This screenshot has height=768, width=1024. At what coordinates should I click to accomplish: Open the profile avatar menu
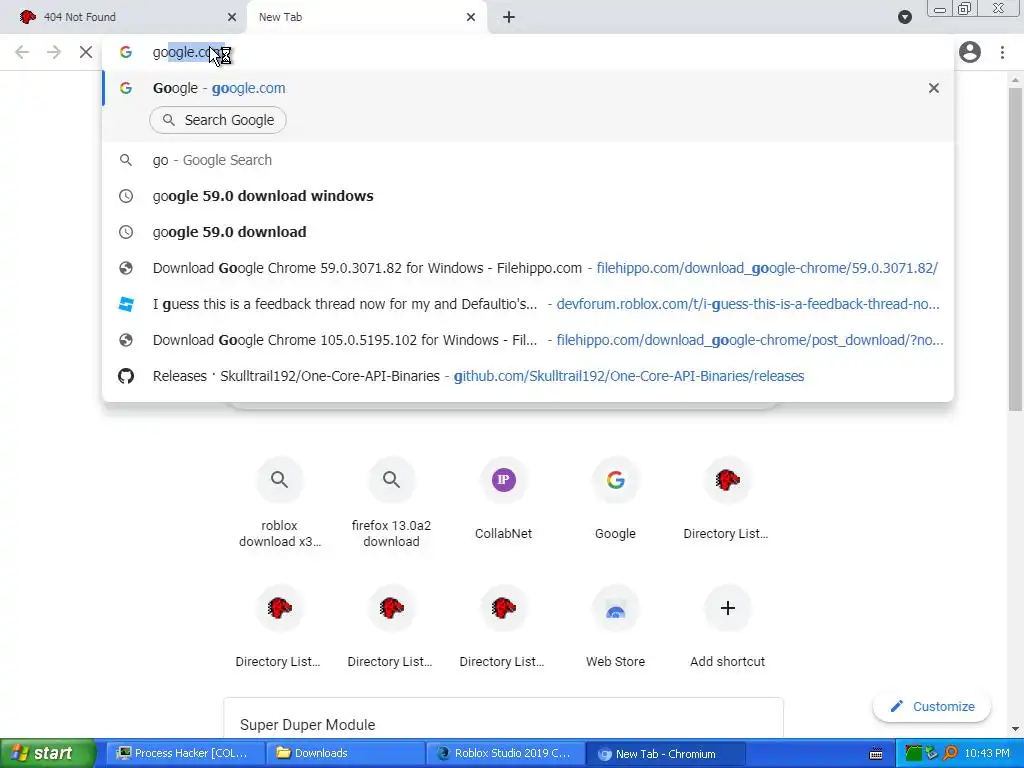[970, 52]
